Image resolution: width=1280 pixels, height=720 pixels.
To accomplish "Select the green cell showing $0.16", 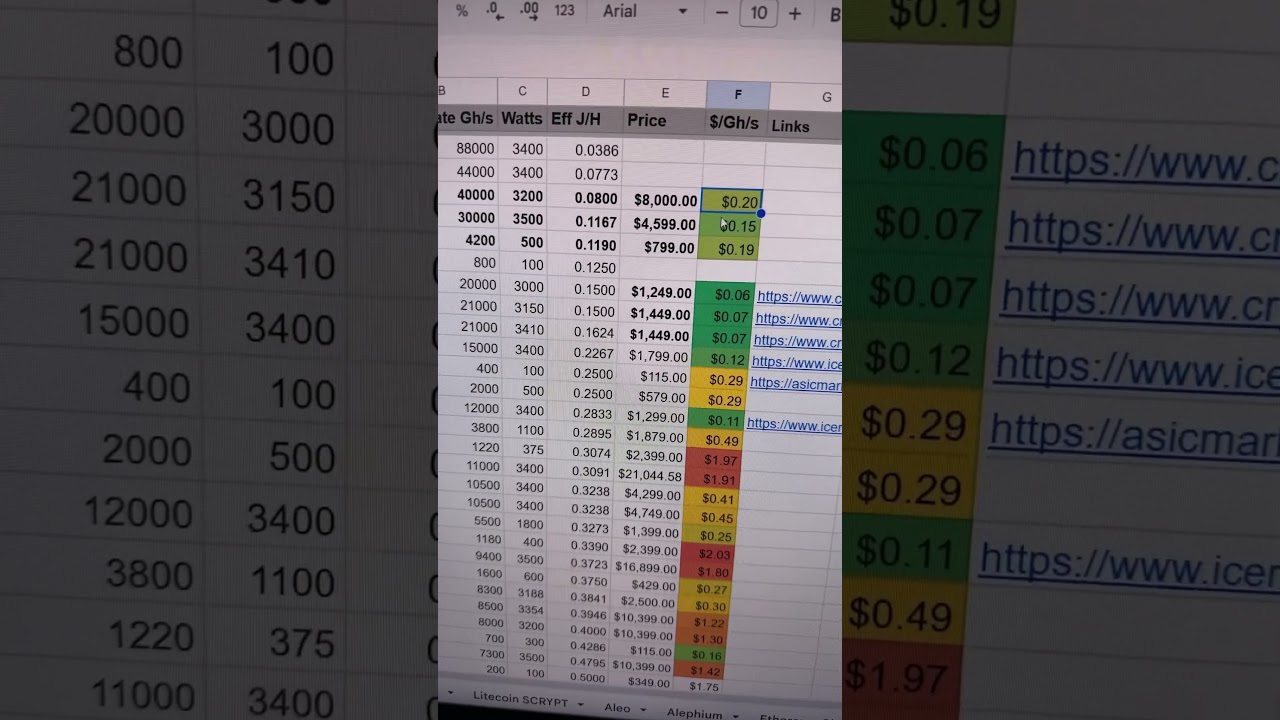I will pos(700,655).
